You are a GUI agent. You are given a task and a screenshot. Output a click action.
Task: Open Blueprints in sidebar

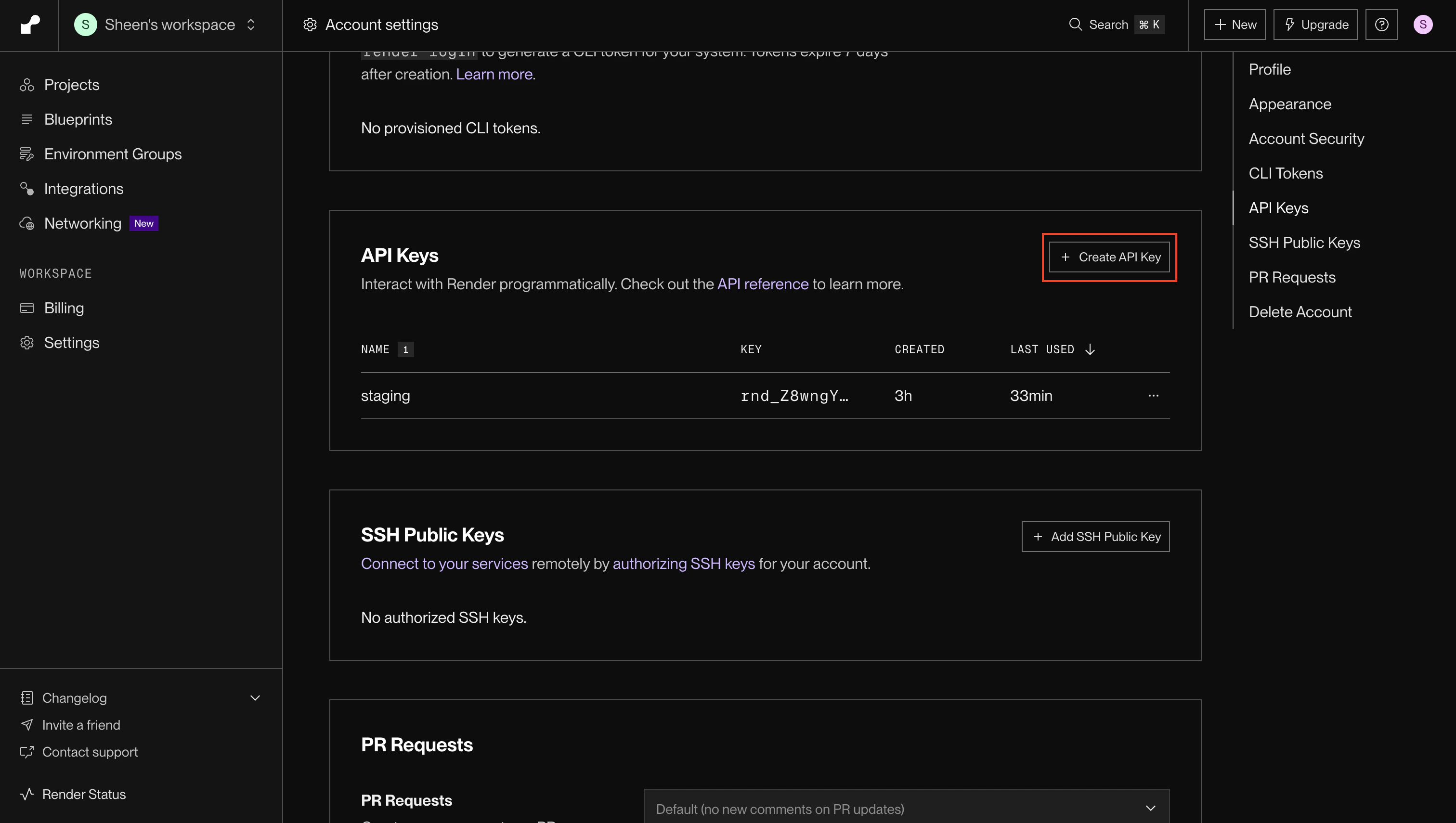coord(78,119)
